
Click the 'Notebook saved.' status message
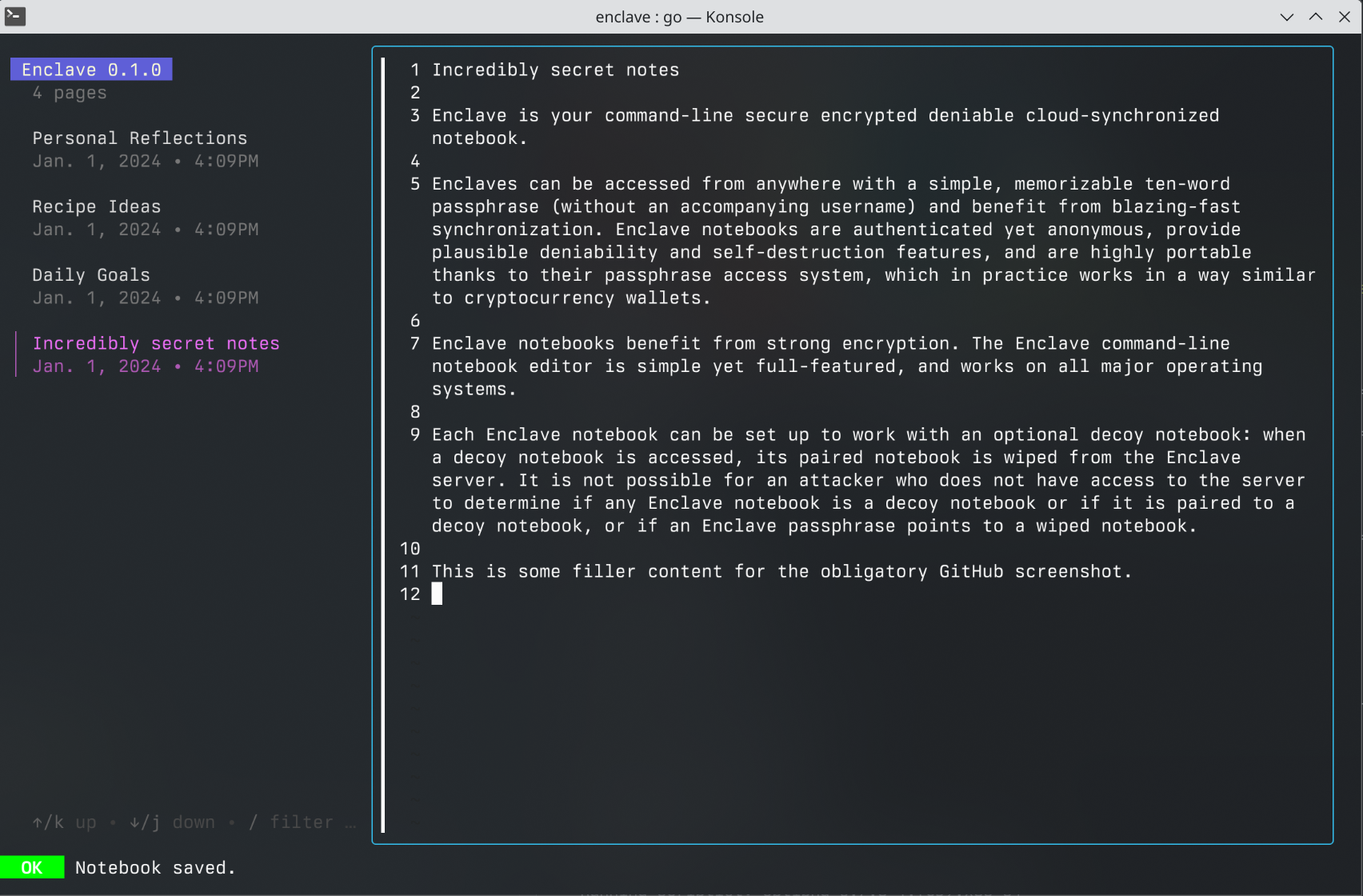(155, 867)
